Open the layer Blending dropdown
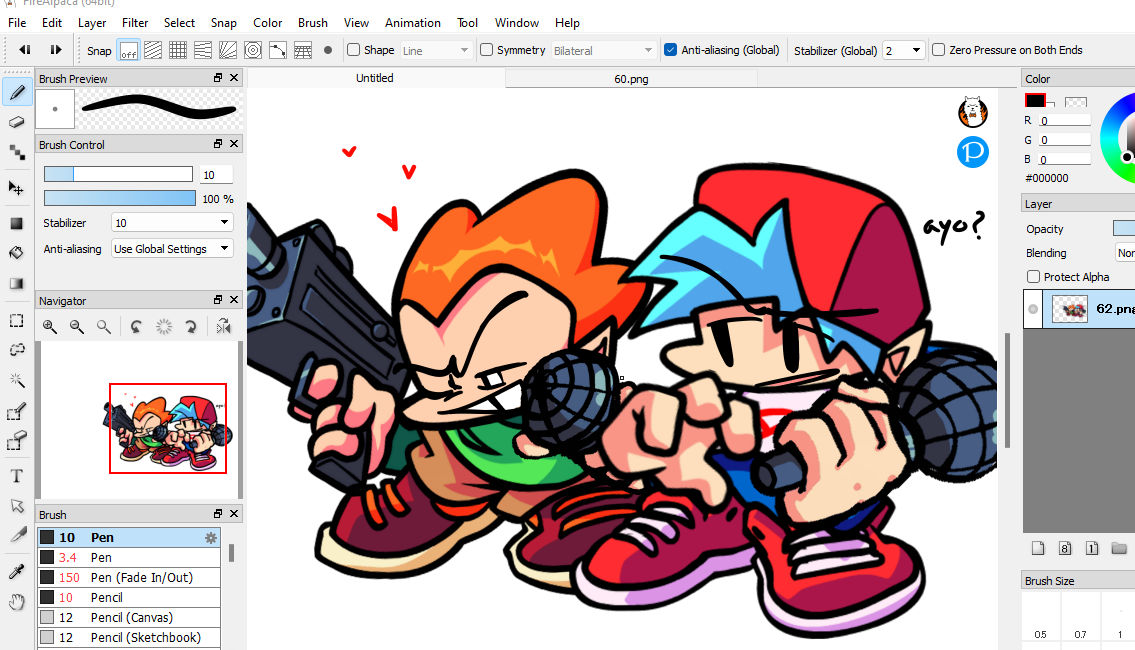This screenshot has height=650, width=1135. pyautogui.click(x=1124, y=253)
